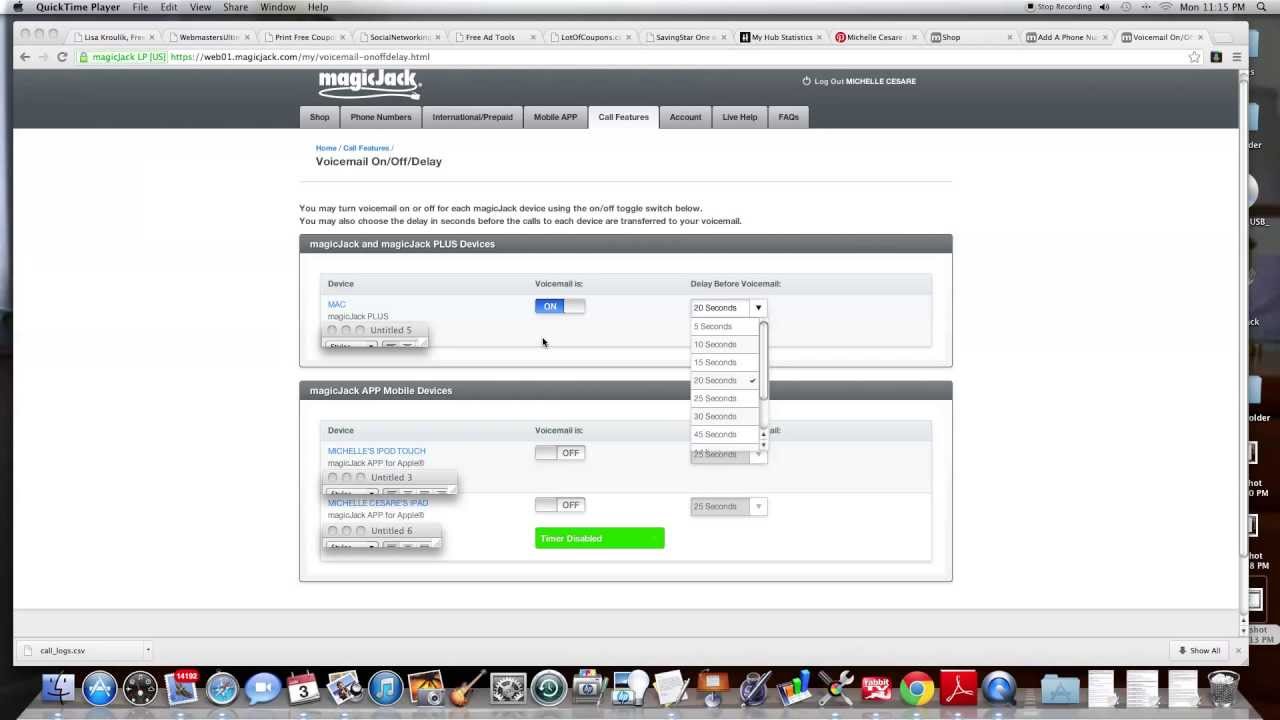Open the 20 Seconds delay dropdown
Image resolution: width=1280 pixels, height=720 pixels.
[728, 308]
